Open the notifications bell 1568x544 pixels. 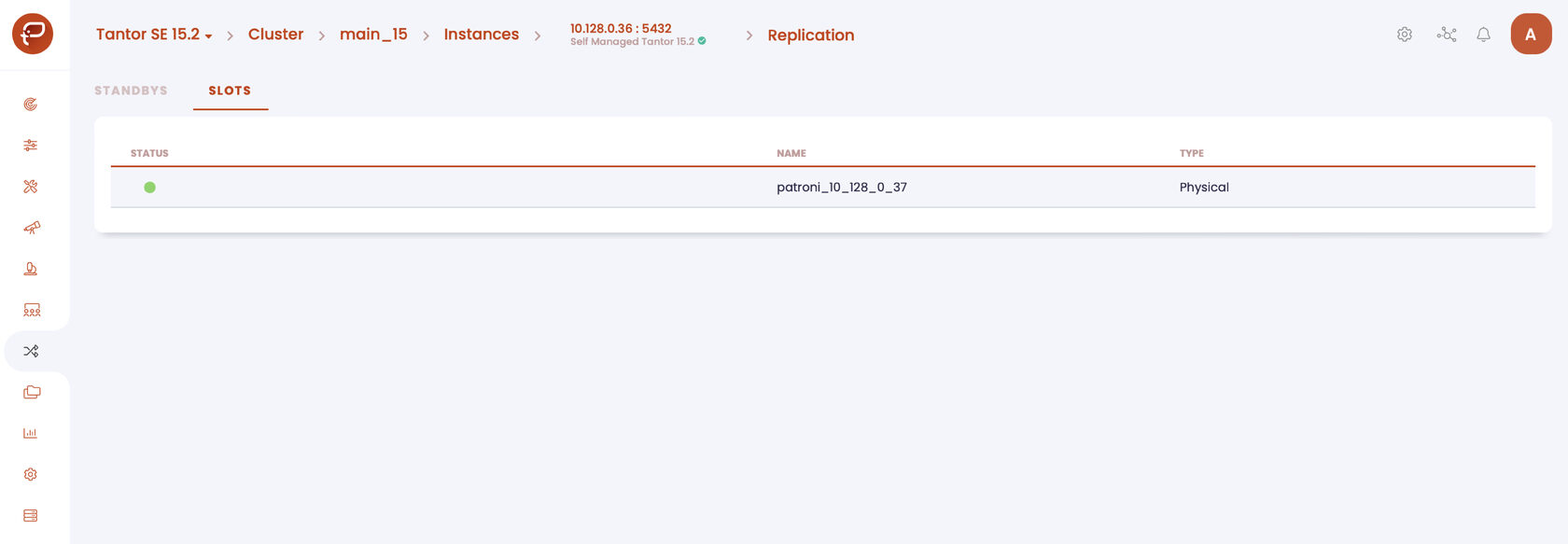[1483, 35]
